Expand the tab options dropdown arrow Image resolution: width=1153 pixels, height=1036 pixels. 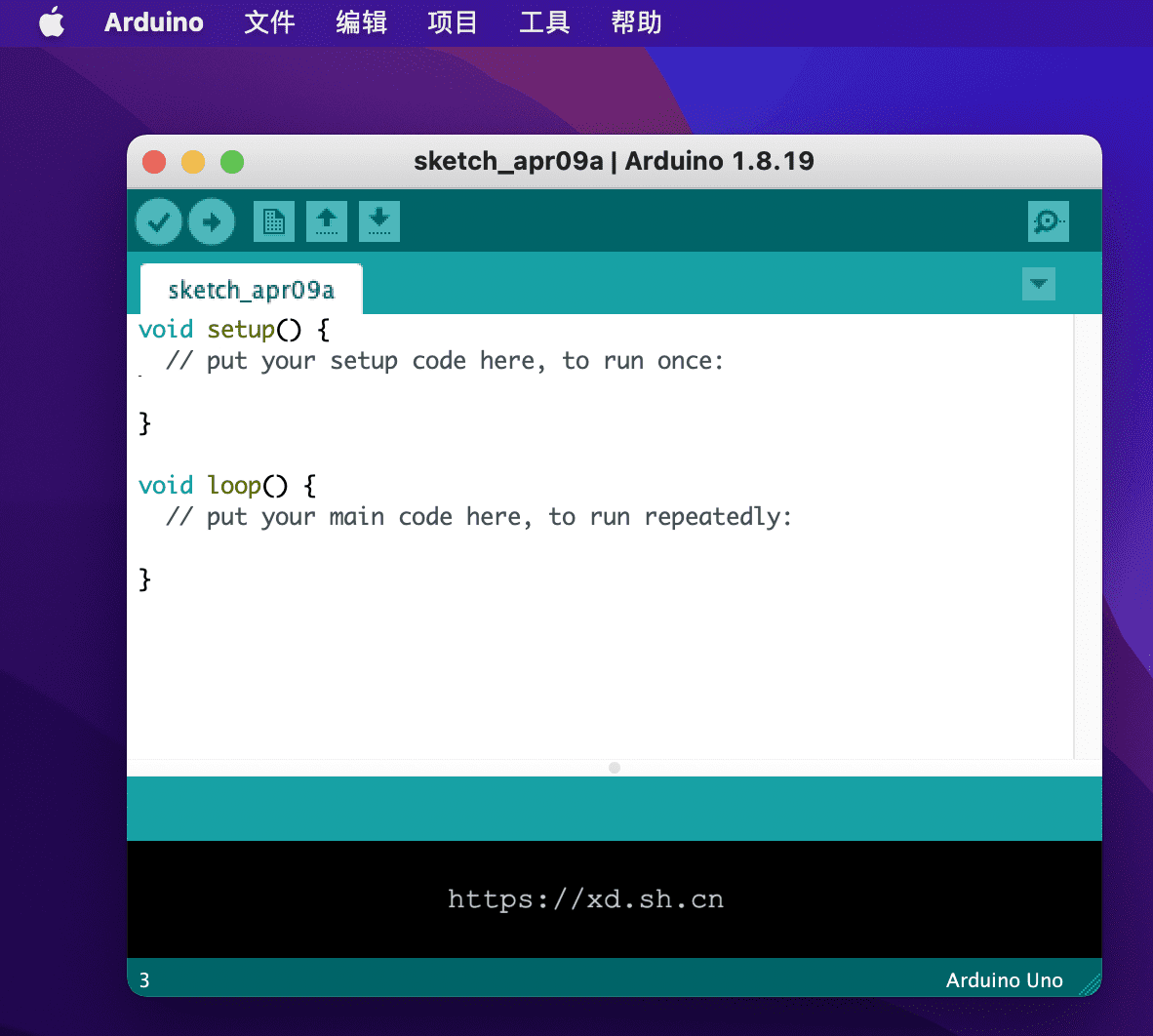click(1038, 284)
